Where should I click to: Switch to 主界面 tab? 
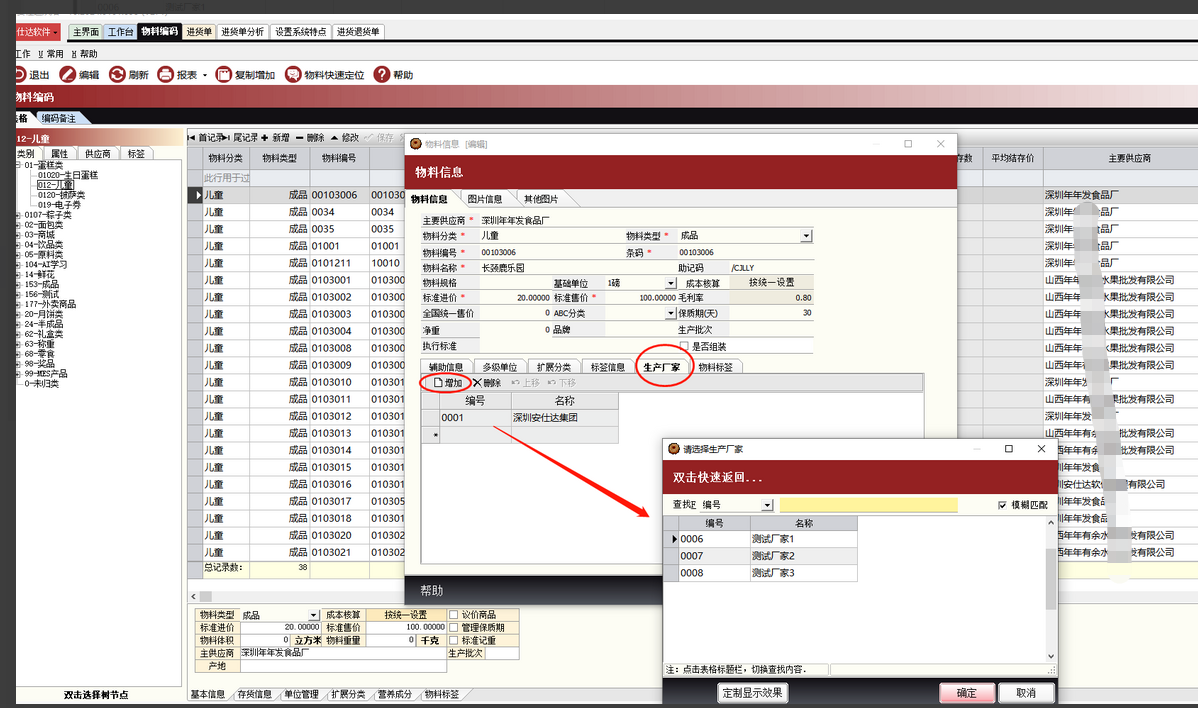(86, 32)
